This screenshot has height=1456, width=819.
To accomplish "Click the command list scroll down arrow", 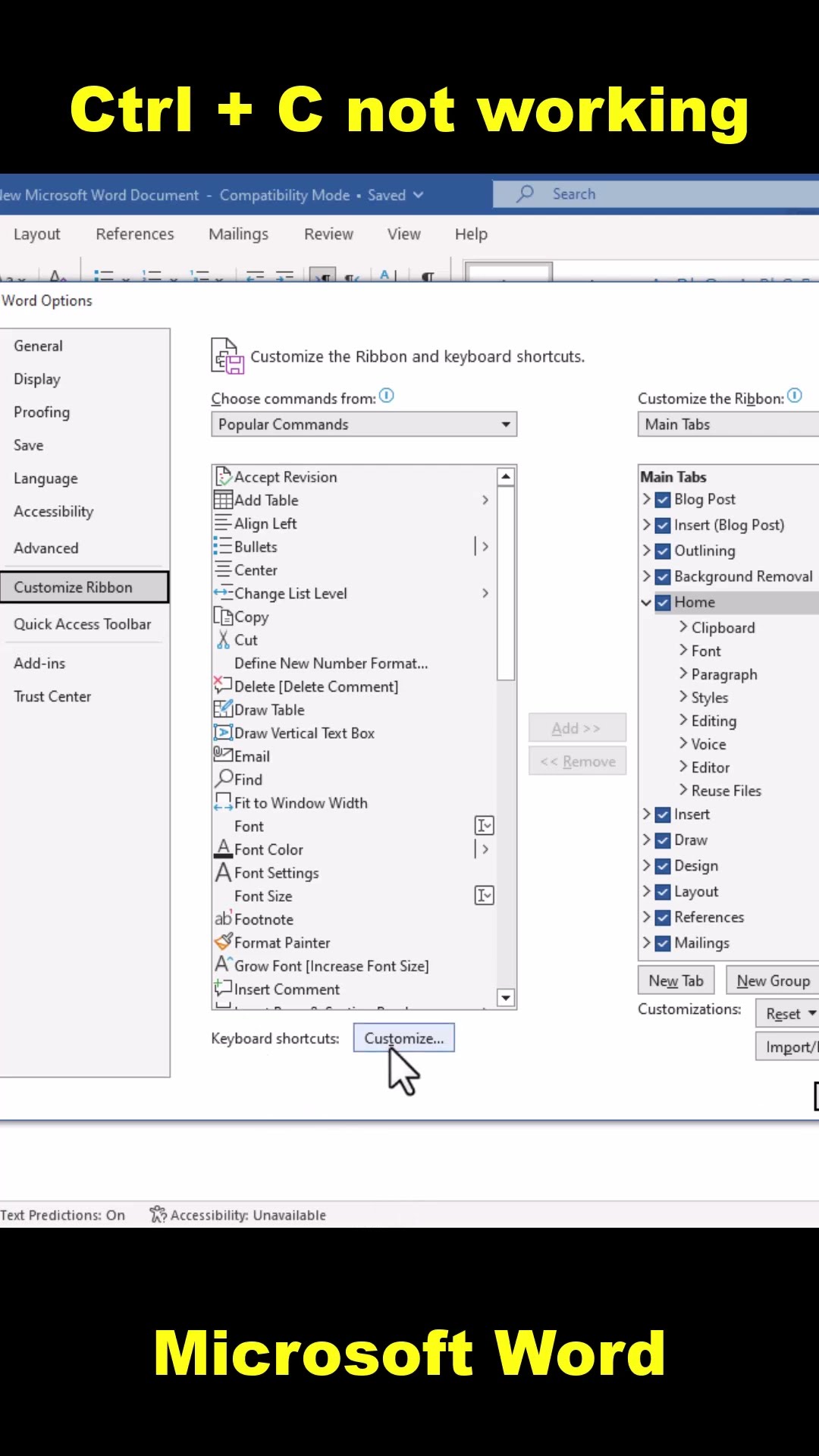I will coord(506,997).
